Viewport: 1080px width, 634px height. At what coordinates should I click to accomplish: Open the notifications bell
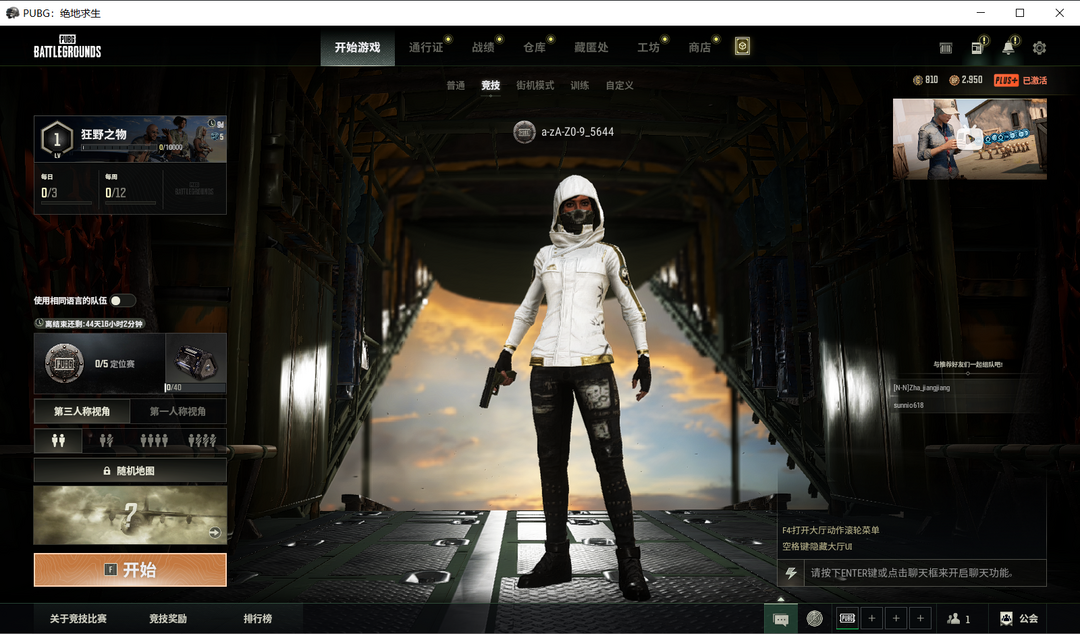pos(1008,48)
